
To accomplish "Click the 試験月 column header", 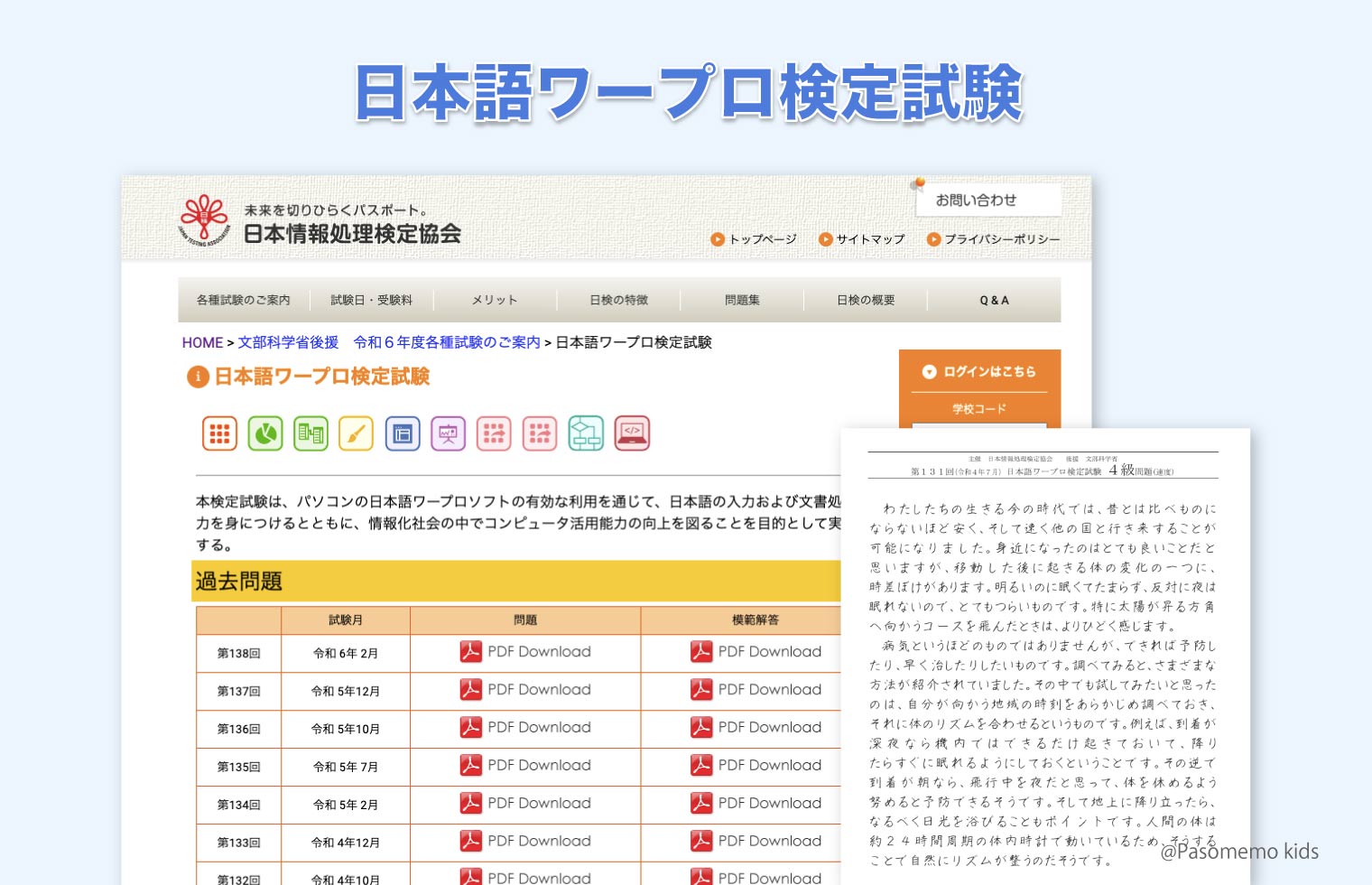I will coord(346,620).
